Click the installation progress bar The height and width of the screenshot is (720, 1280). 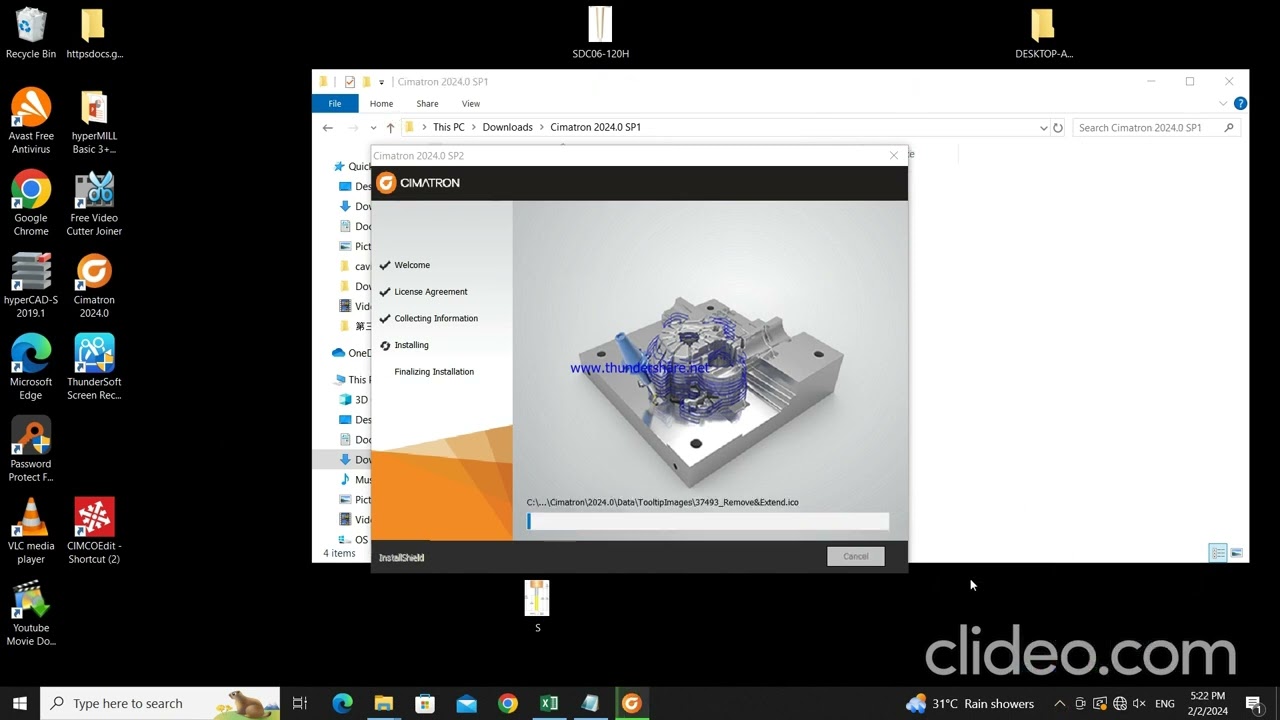[708, 521]
